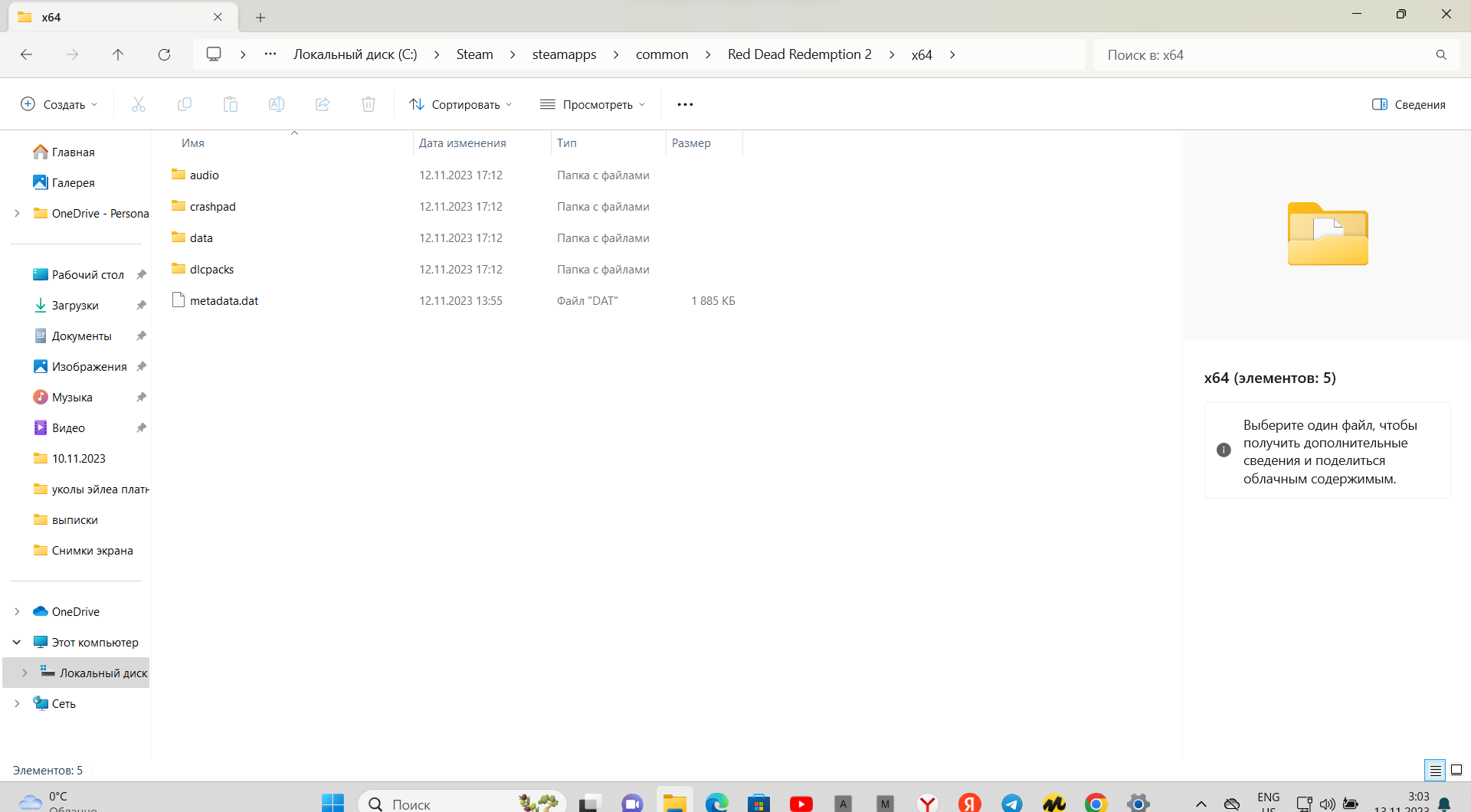1471x812 pixels.
Task: Open Рабочий стол in the sidebar
Action: tap(87, 275)
